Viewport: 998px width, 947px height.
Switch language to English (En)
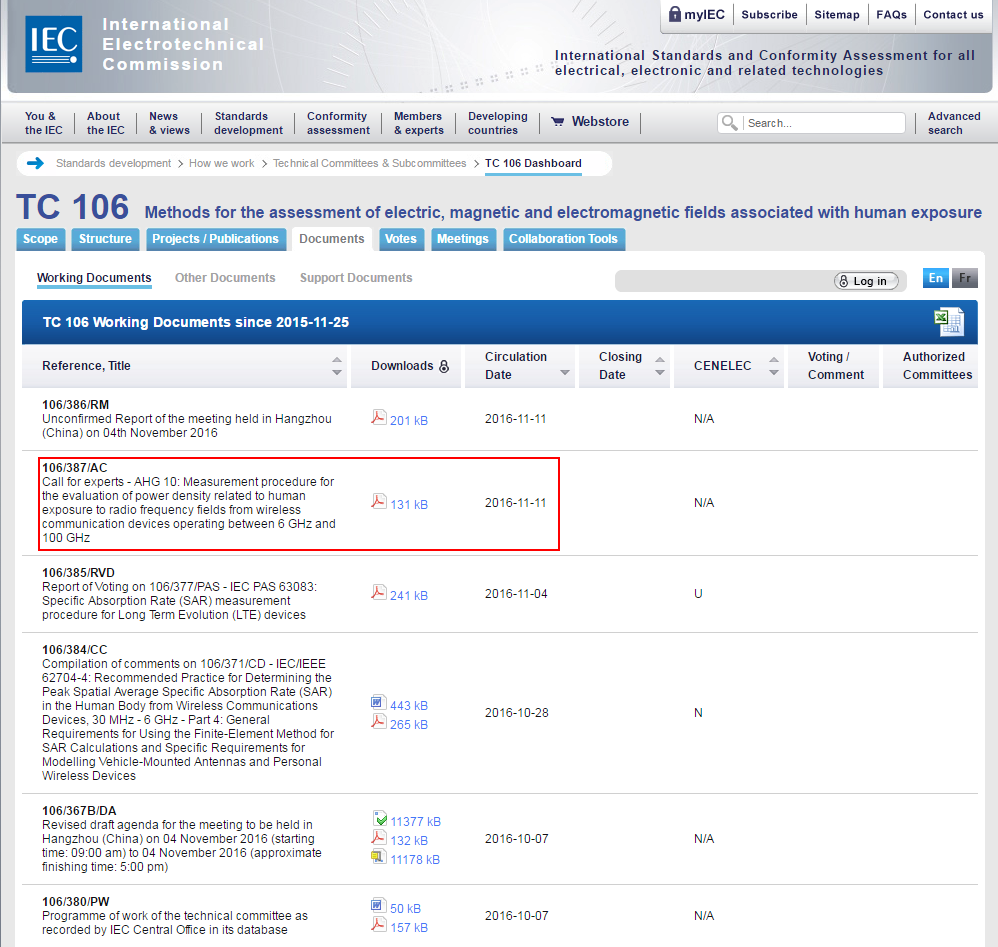(936, 278)
